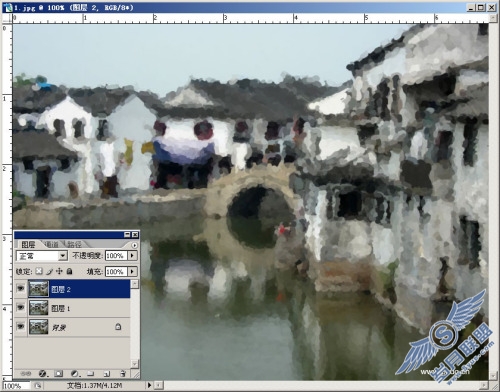Click the link layers chain icon
The image size is (500, 392).
click(x=26, y=374)
